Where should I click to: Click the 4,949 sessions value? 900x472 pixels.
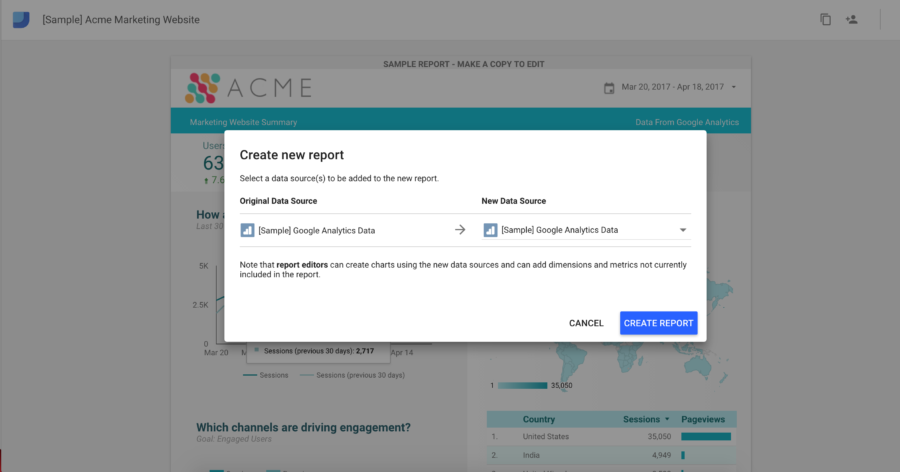click(661, 455)
